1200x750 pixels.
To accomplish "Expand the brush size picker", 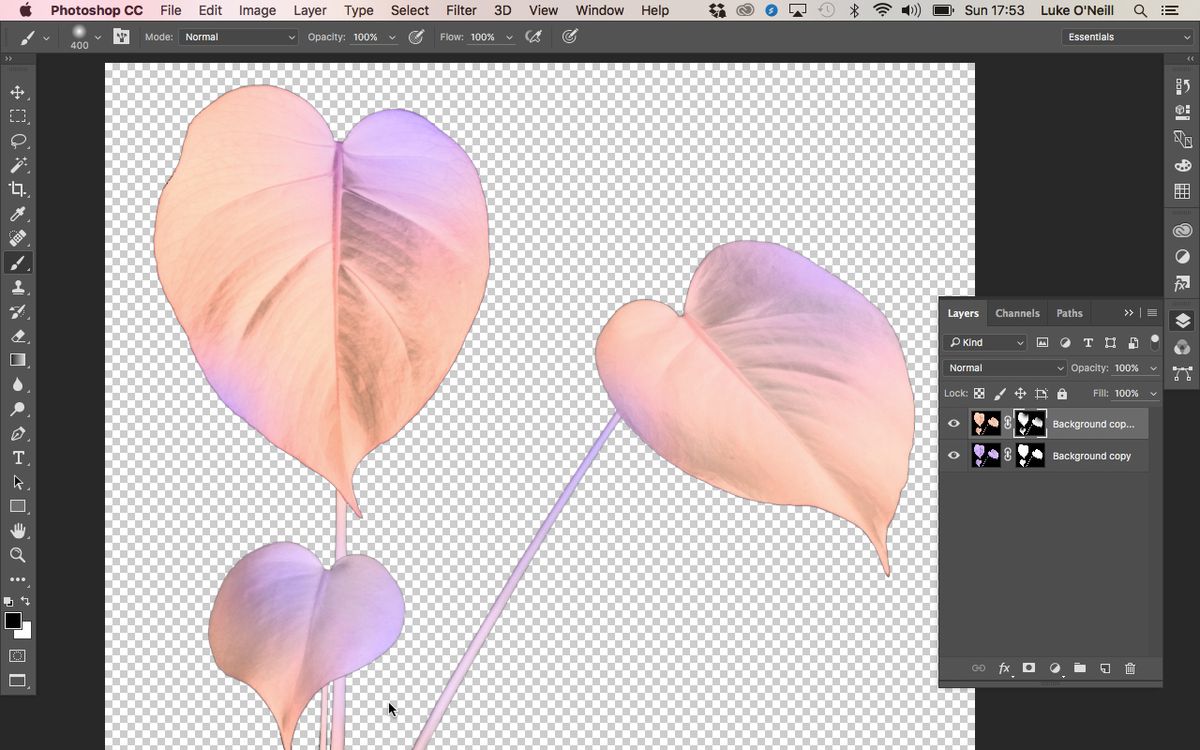I will [x=97, y=38].
